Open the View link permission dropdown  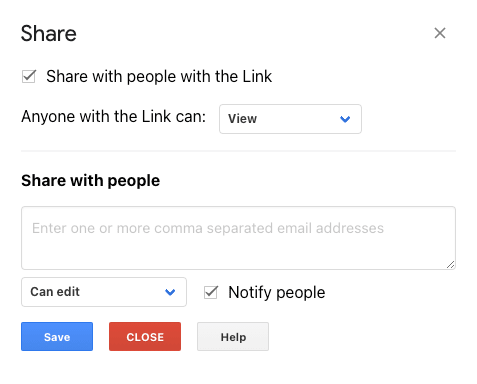click(x=290, y=119)
